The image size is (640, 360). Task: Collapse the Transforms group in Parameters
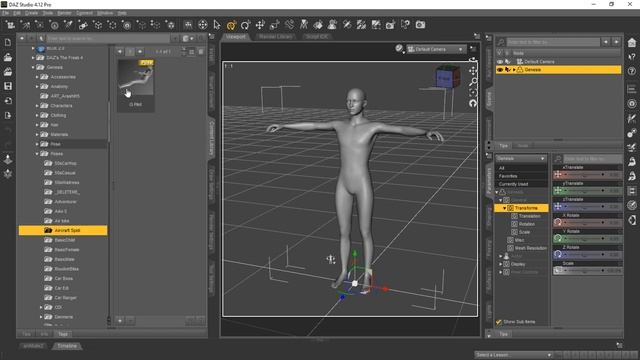pos(504,208)
